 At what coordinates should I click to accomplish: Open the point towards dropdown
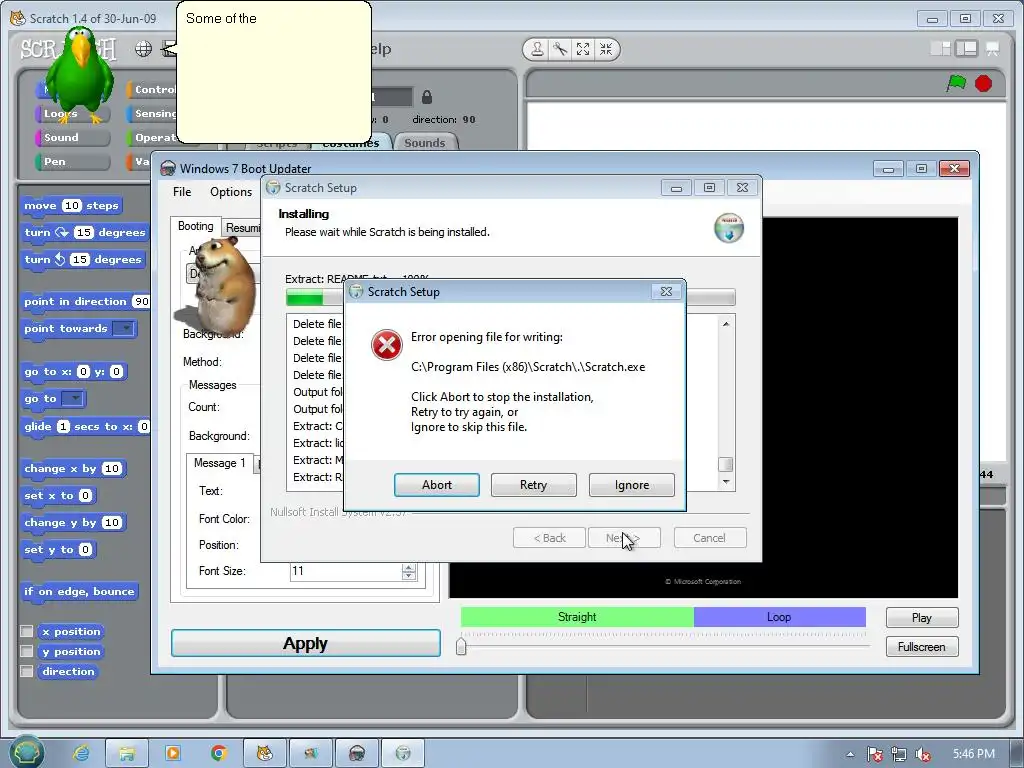(123, 328)
